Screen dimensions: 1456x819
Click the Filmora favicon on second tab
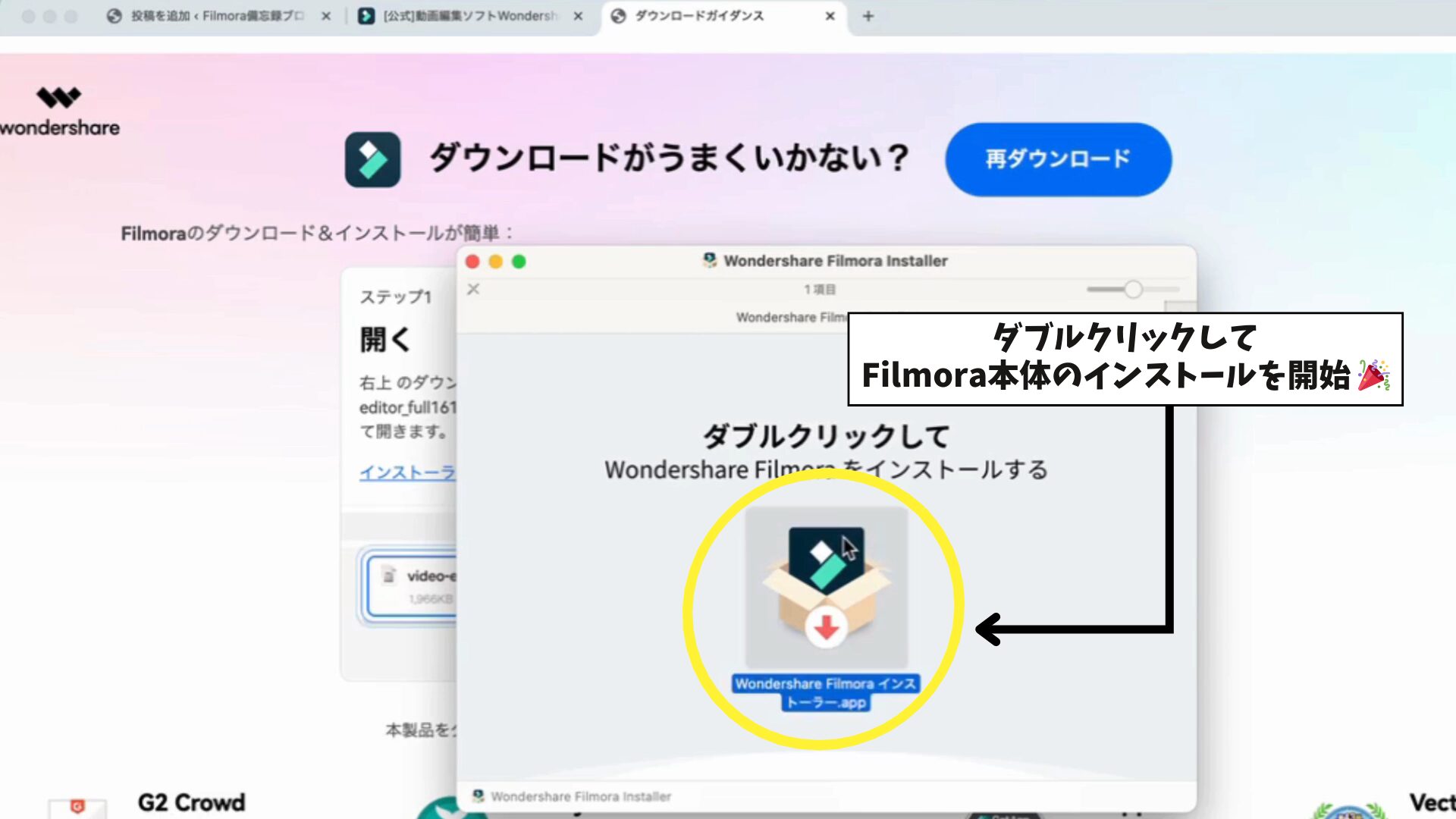pyautogui.click(x=366, y=16)
